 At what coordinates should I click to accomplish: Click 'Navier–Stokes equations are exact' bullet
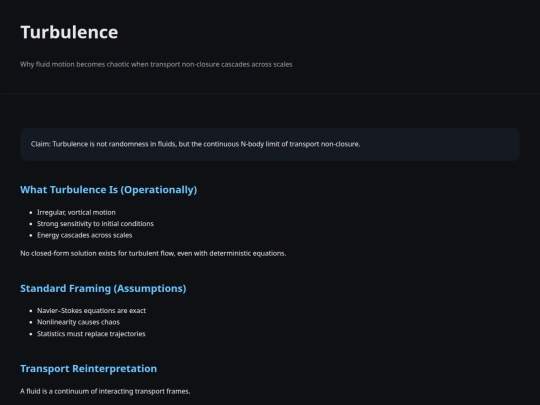91,311
